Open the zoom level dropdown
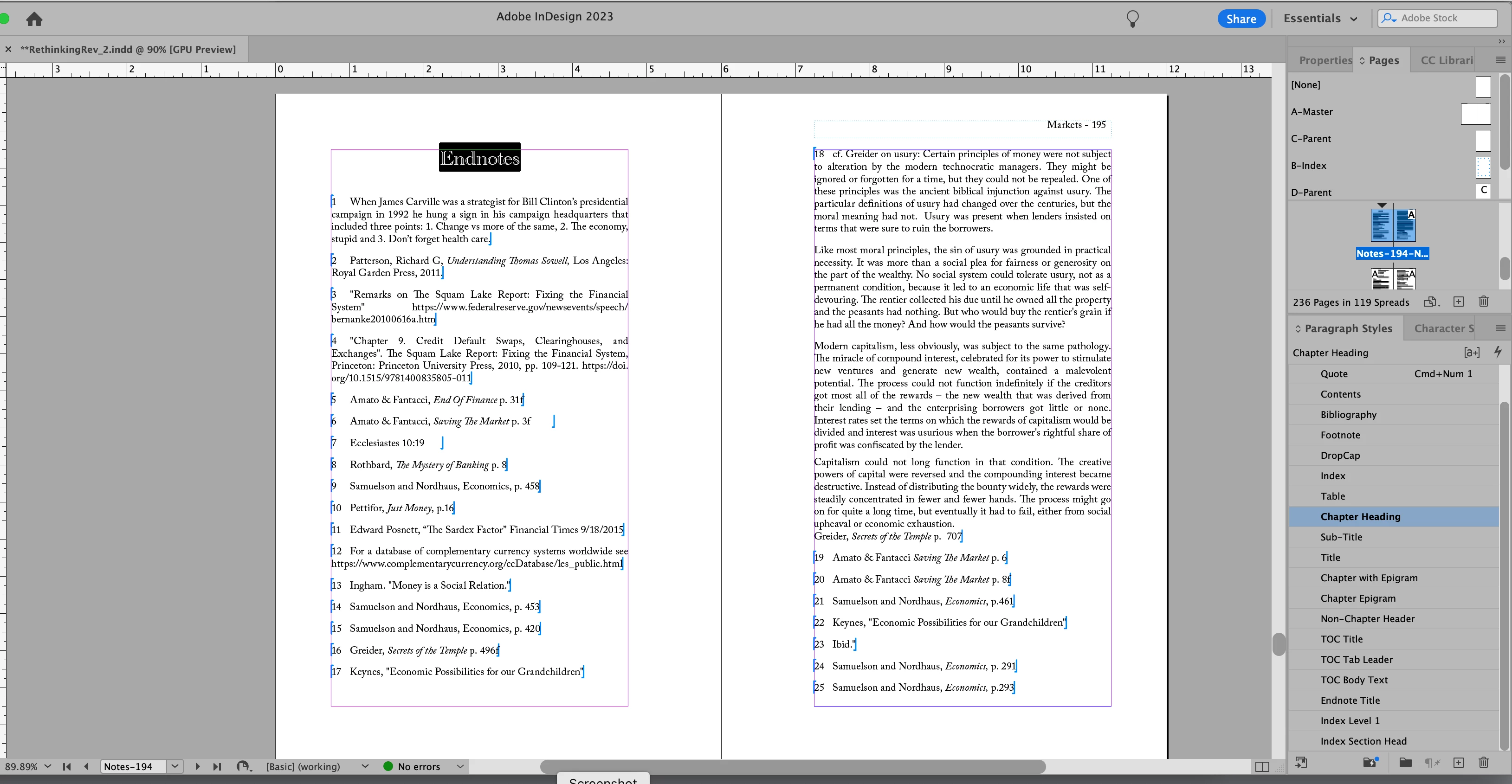Viewport: 1512px width, 784px height. [x=47, y=766]
